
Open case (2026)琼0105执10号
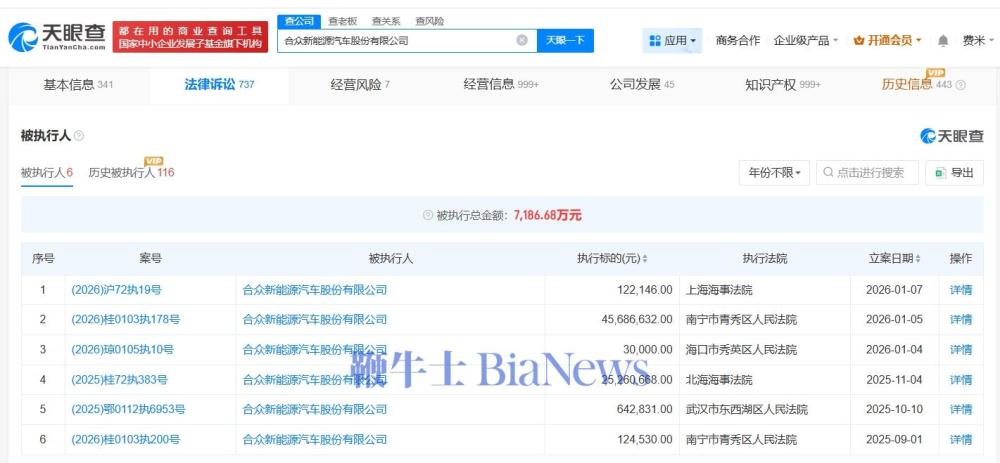[x=122, y=349]
